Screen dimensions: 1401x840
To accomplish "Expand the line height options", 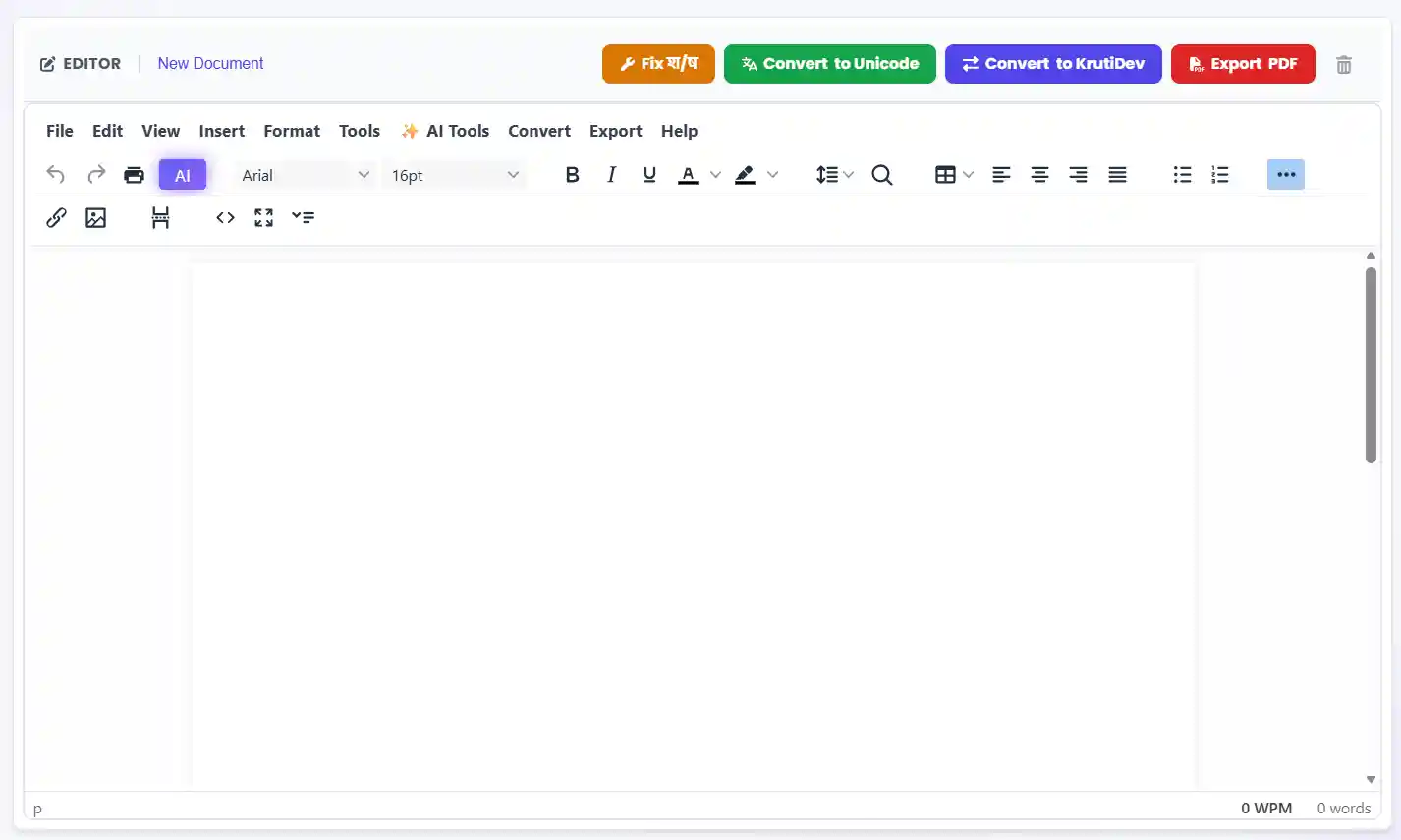I will 834,175.
